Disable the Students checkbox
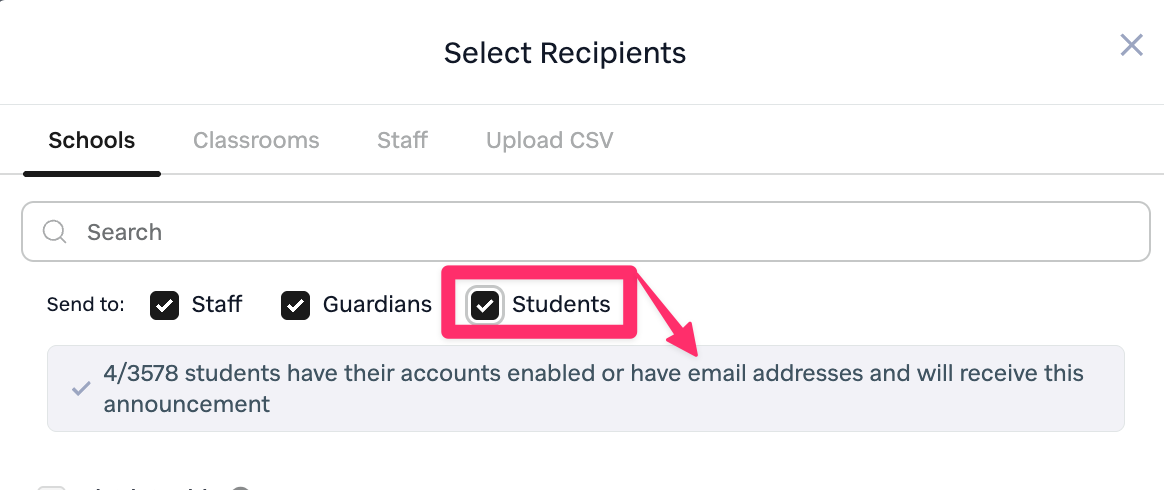Viewport: 1164px width, 490px height. tap(485, 306)
